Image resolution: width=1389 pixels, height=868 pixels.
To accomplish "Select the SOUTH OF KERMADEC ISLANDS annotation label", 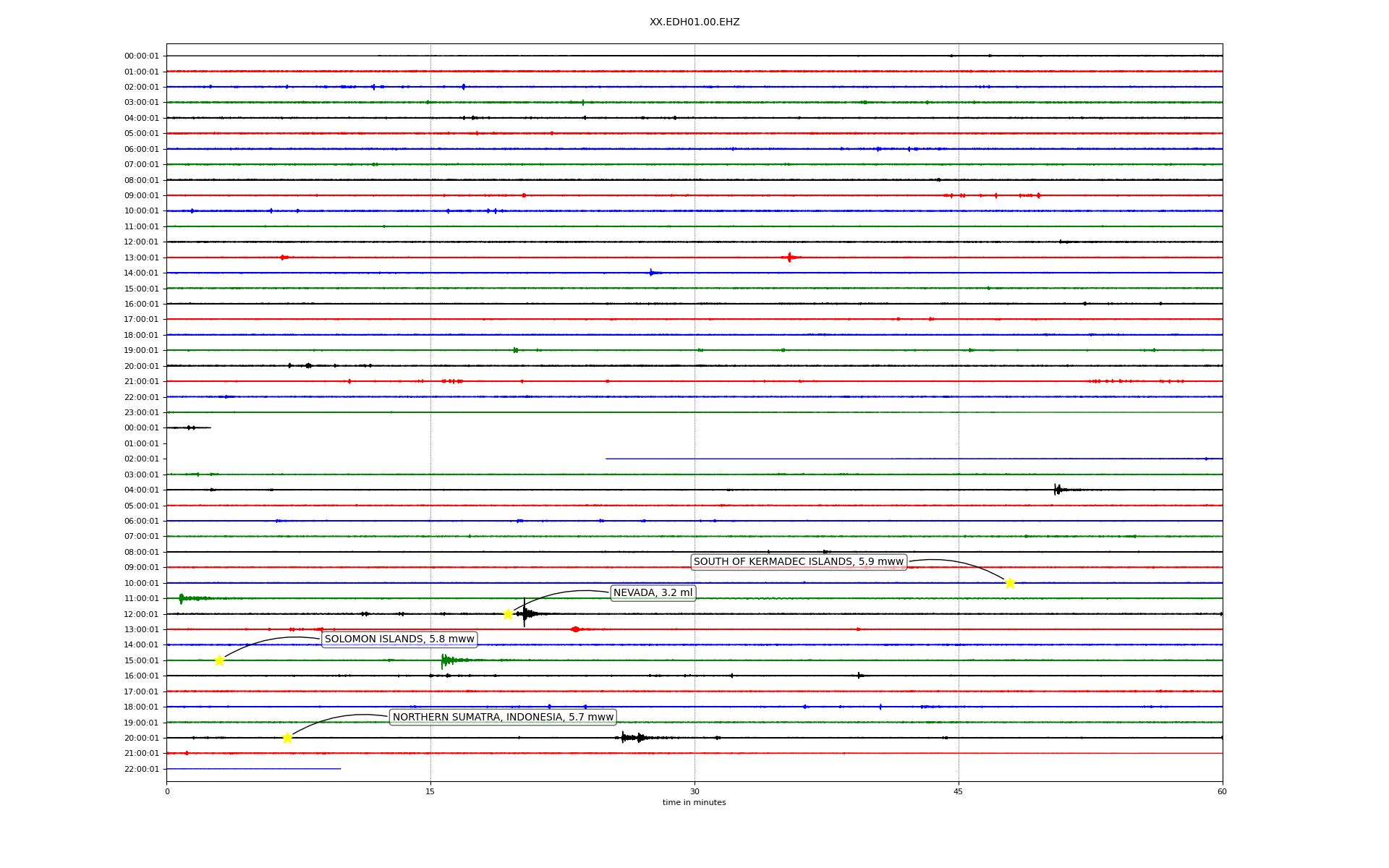I will click(798, 562).
